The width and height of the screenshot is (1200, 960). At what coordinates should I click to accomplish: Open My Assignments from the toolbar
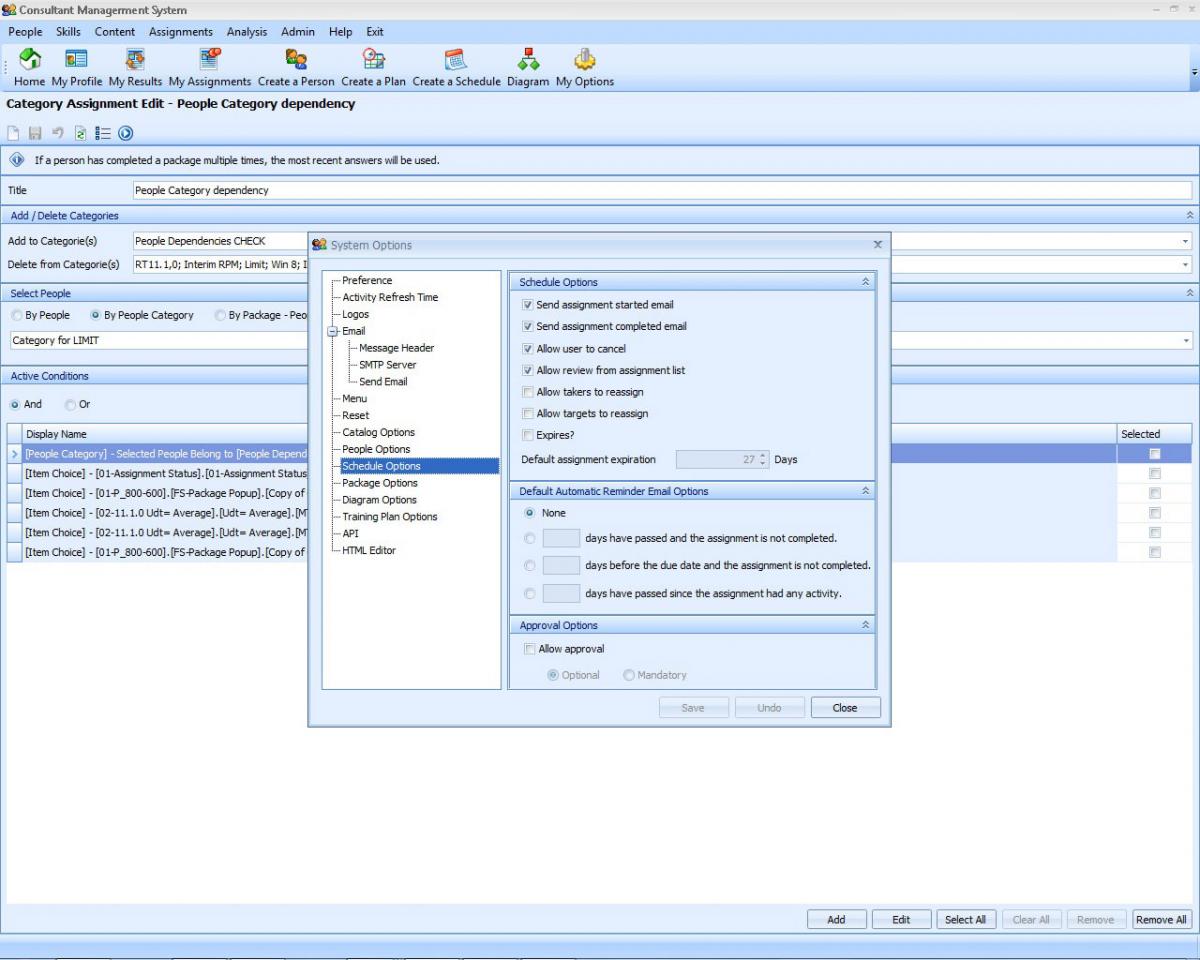click(210, 60)
